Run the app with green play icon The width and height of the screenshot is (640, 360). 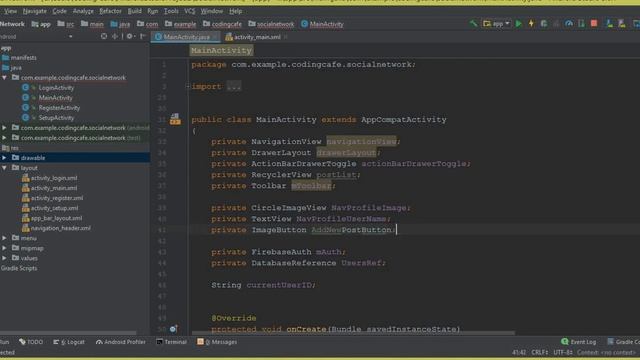point(518,24)
